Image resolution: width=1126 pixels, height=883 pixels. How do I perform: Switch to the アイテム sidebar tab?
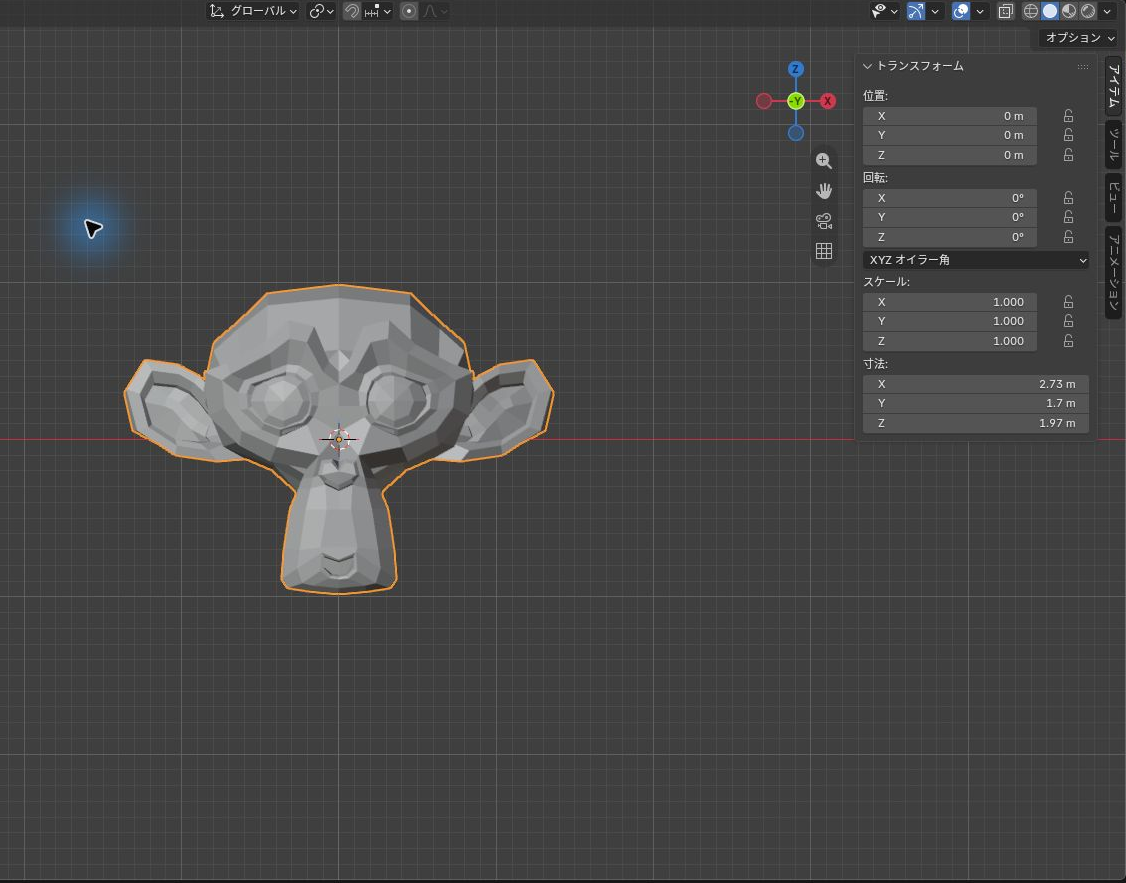point(1113,86)
